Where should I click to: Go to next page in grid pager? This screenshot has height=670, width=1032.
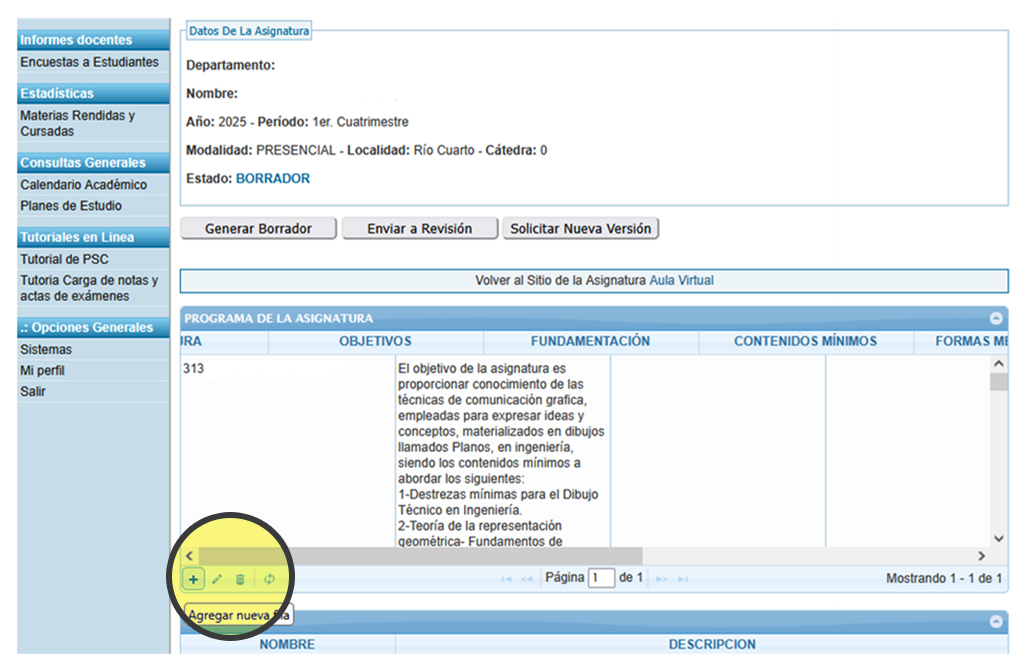click(661, 579)
